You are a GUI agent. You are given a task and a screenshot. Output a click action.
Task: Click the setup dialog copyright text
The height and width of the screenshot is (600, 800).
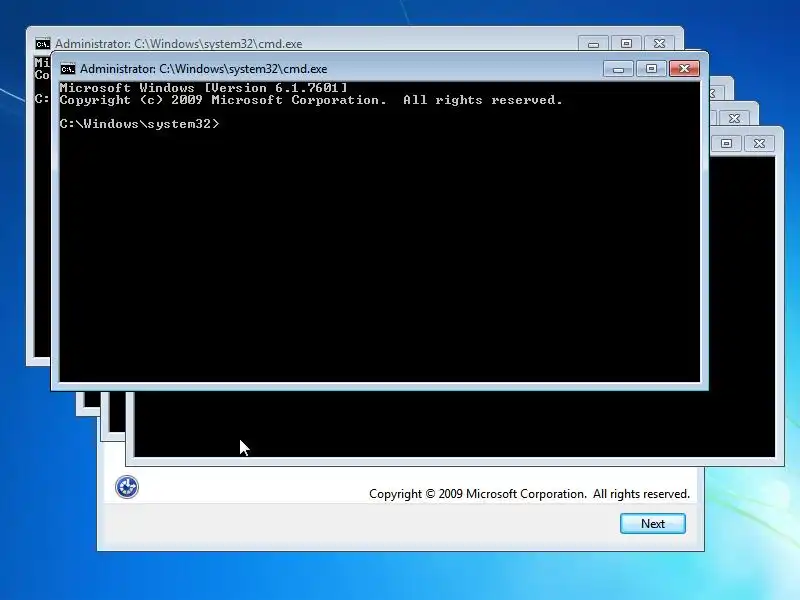coord(529,494)
